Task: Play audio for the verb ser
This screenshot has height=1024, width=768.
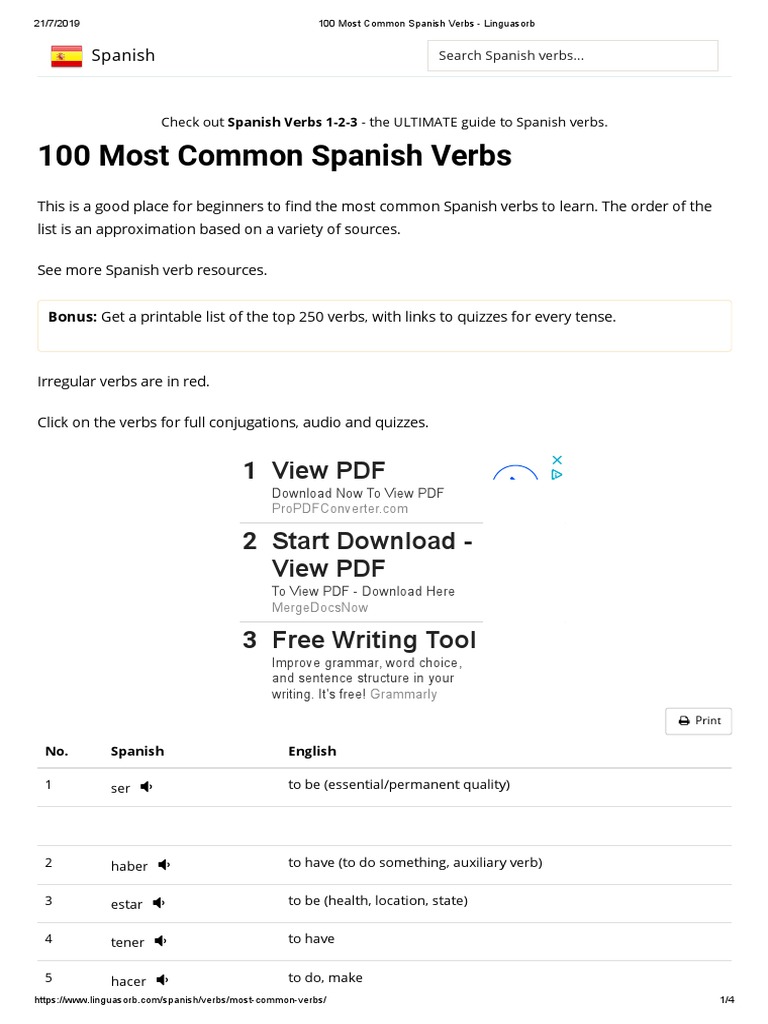Action: (x=146, y=787)
